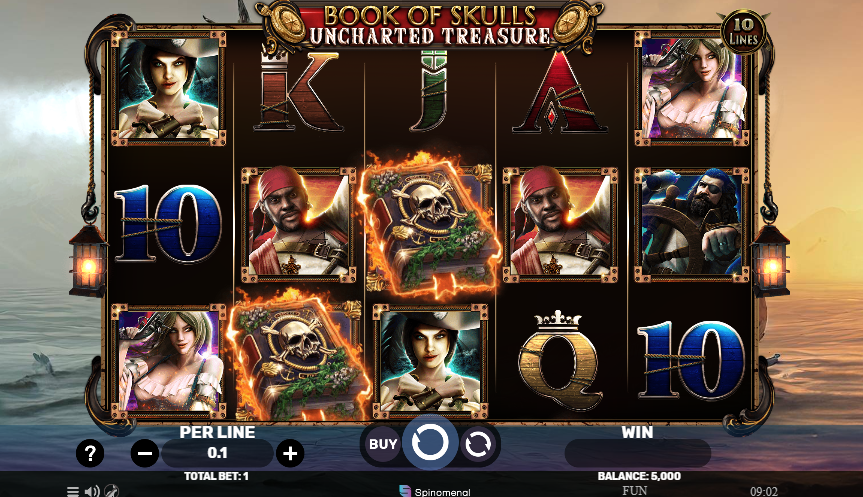Click the 10 Lines badge
Screen dimensions: 863x497
point(743,33)
